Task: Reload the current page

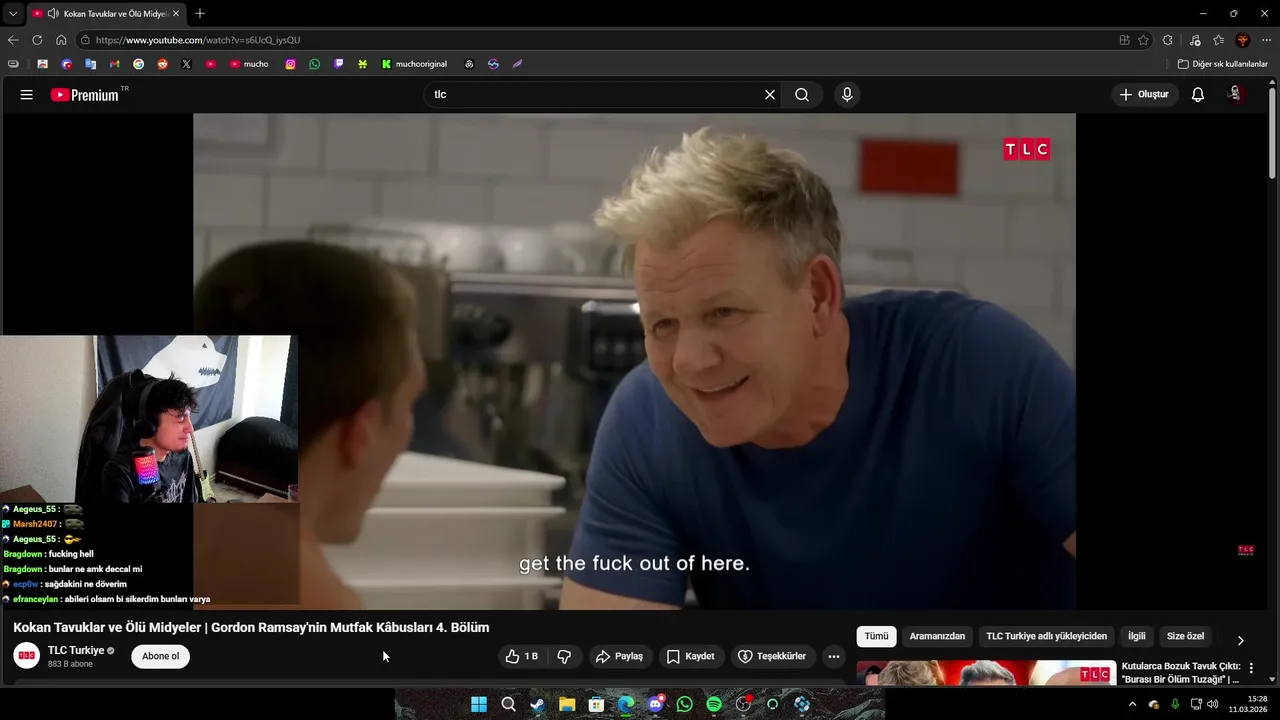Action: tap(37, 40)
